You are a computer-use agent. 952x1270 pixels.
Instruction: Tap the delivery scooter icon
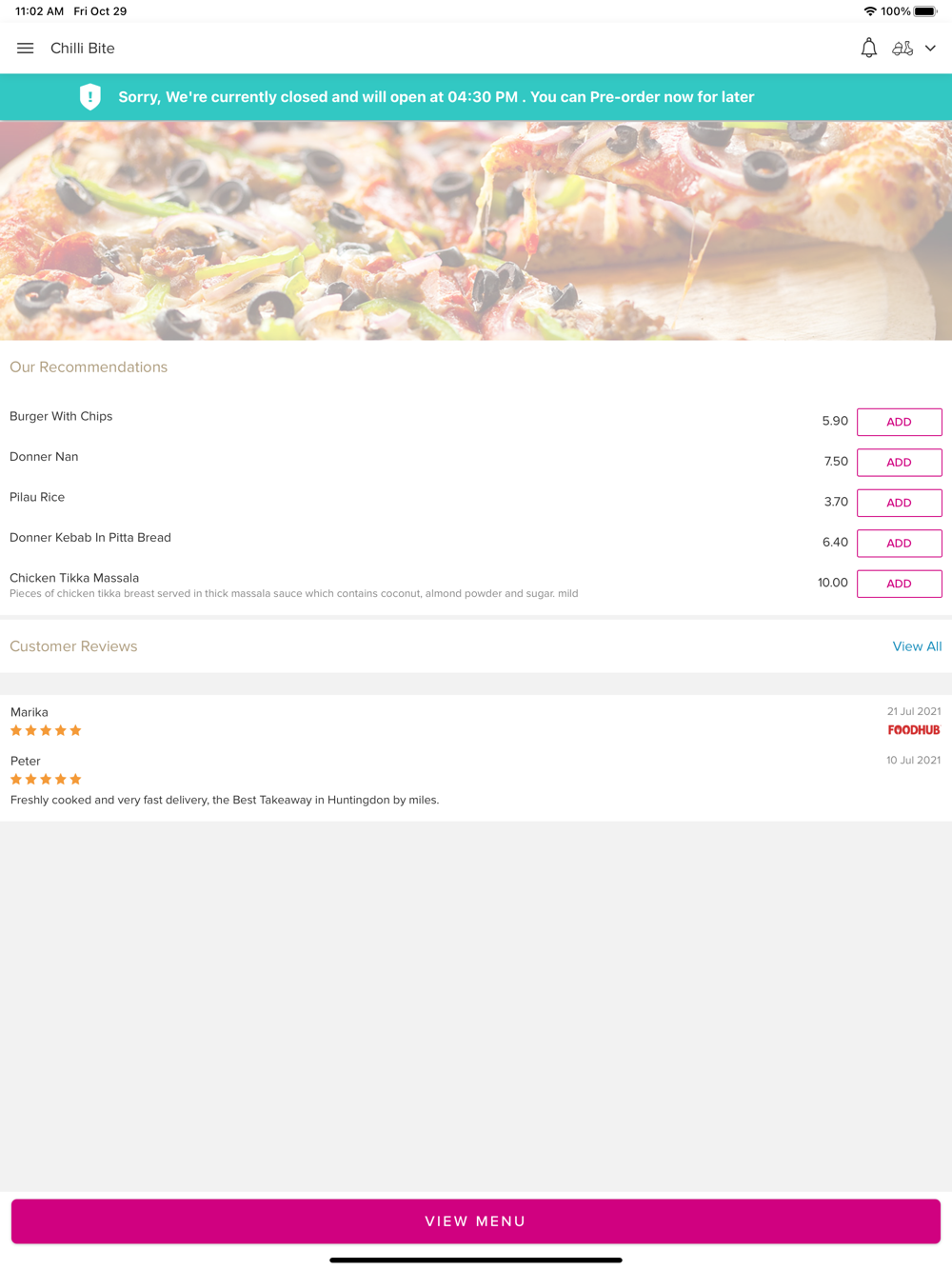coord(902,49)
